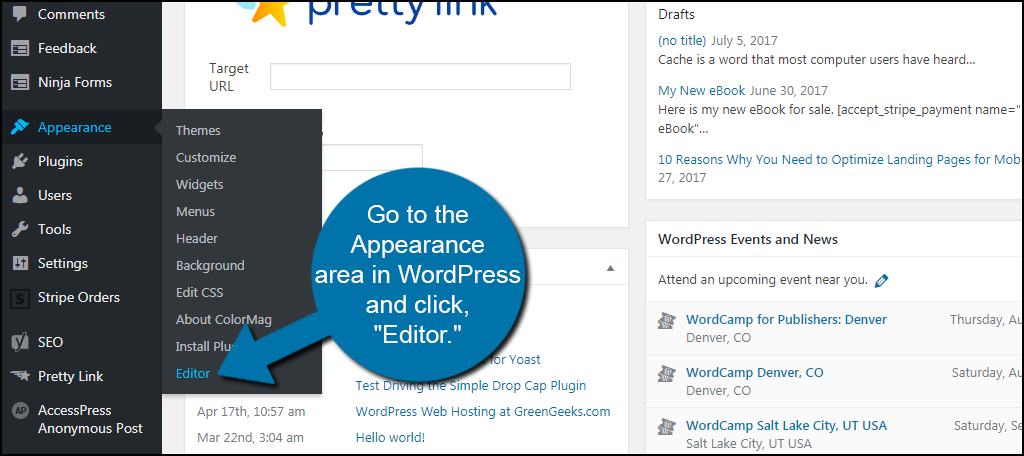
Task: Open the Users menu
Action: (55, 195)
